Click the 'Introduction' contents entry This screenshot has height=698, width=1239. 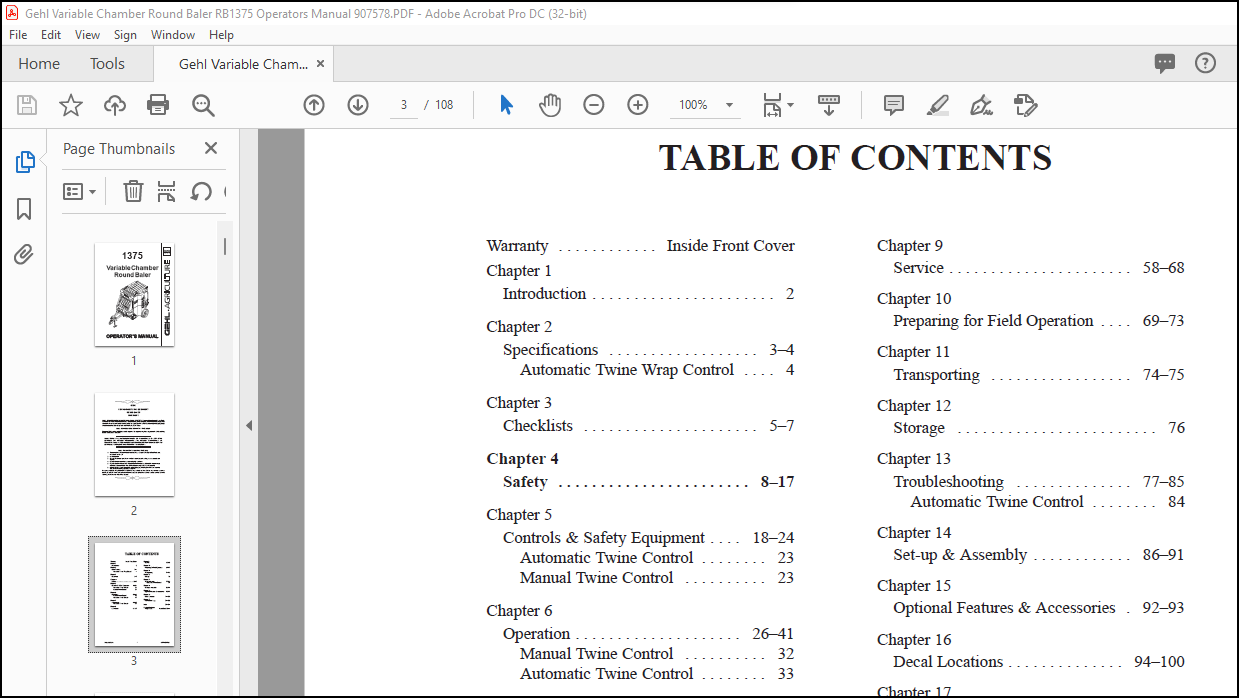[544, 294]
